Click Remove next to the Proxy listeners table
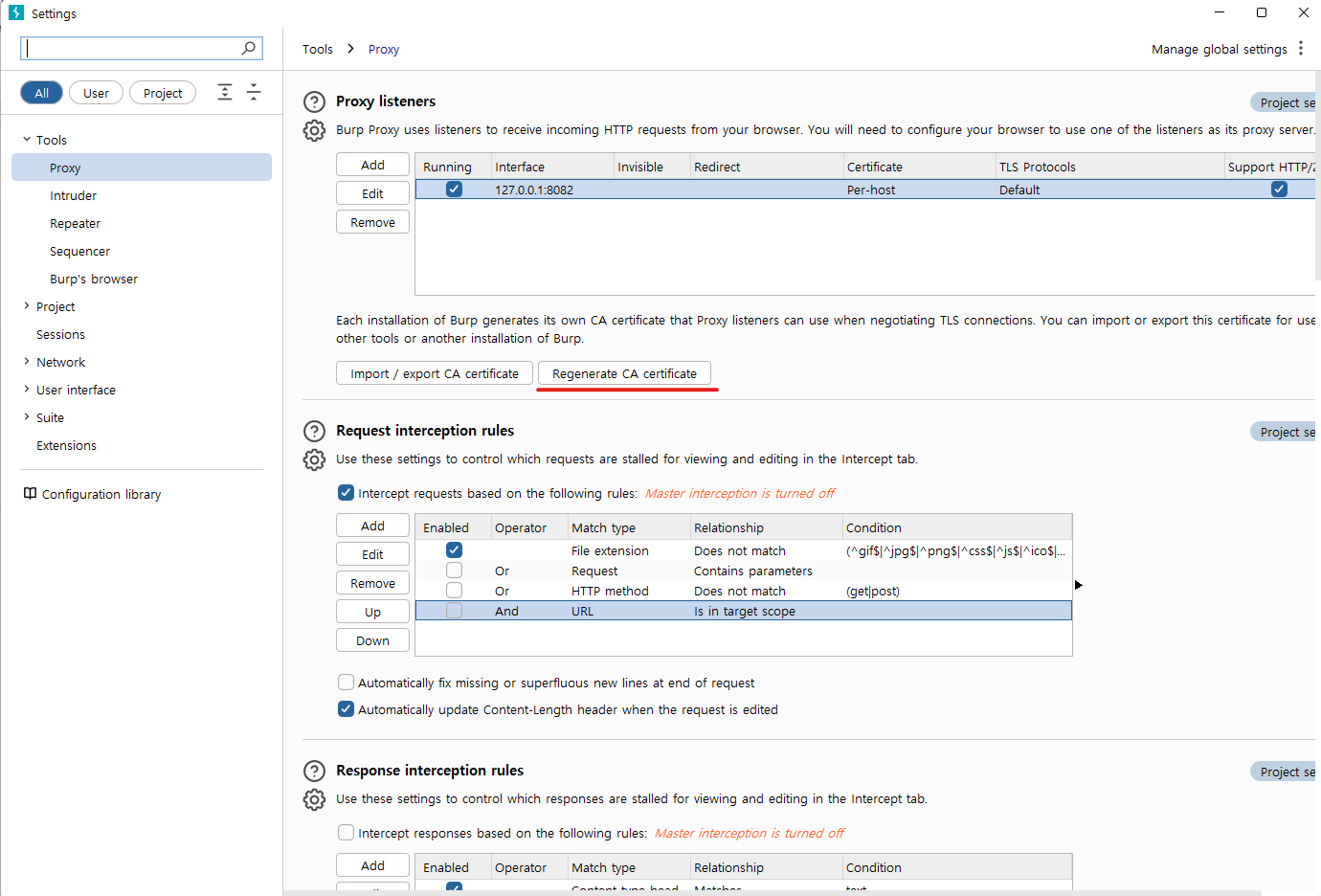Viewport: 1321px width, 896px height. (x=372, y=222)
